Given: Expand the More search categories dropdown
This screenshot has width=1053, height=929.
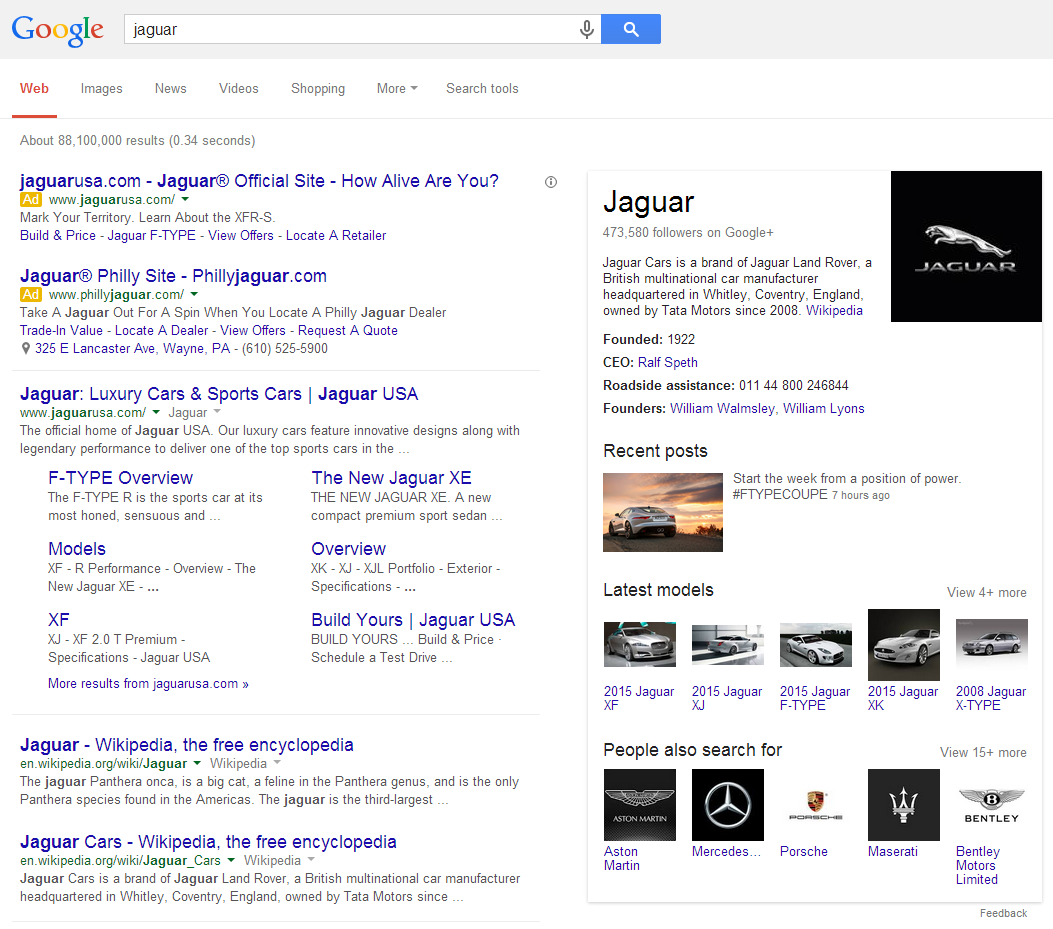Looking at the screenshot, I should 397,89.
